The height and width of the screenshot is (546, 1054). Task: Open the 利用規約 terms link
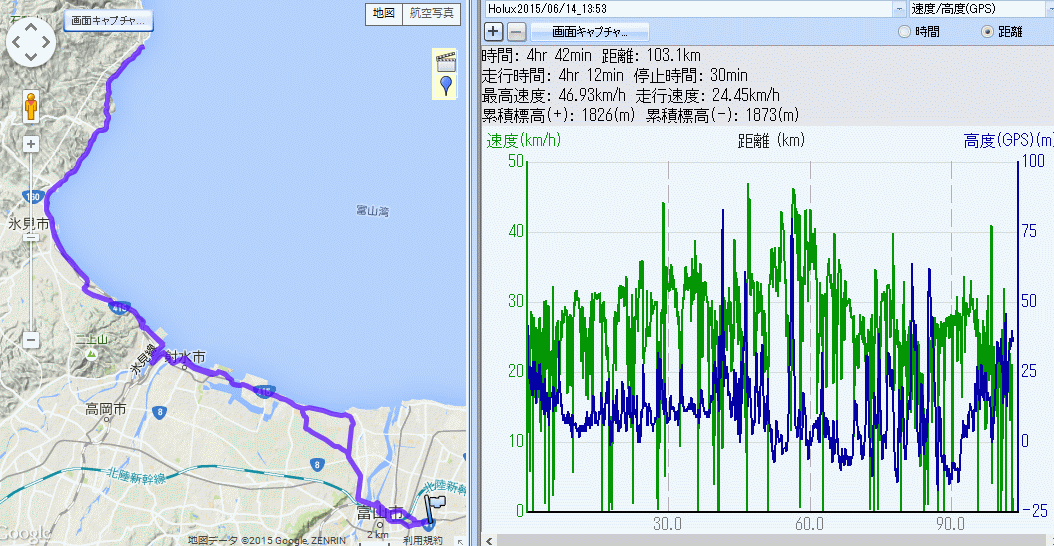coord(422,540)
